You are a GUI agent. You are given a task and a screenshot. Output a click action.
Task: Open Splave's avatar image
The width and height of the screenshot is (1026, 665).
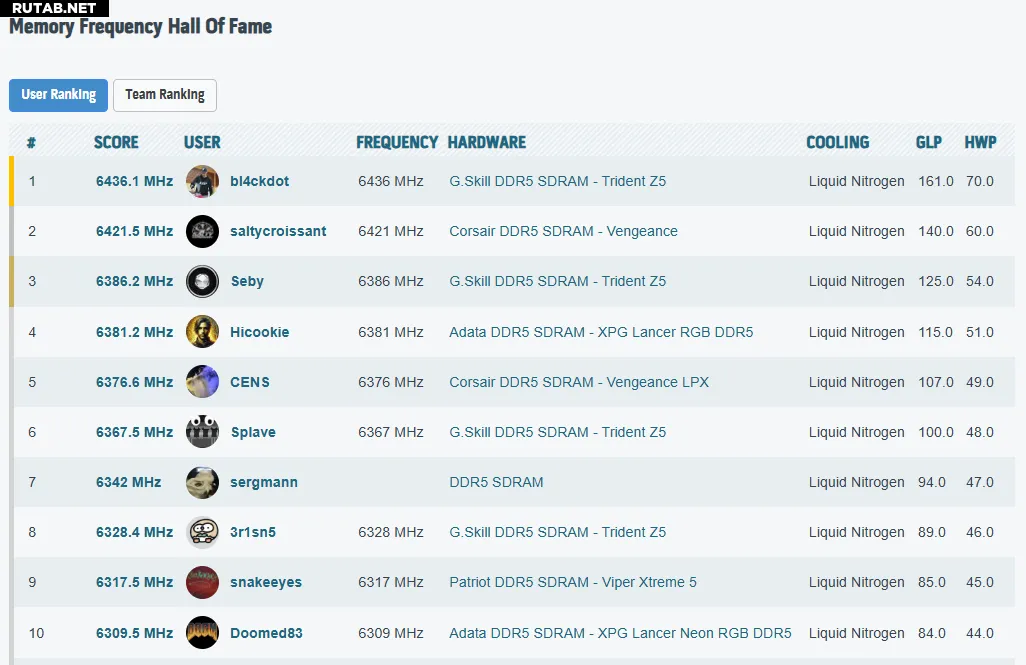[x=202, y=432]
